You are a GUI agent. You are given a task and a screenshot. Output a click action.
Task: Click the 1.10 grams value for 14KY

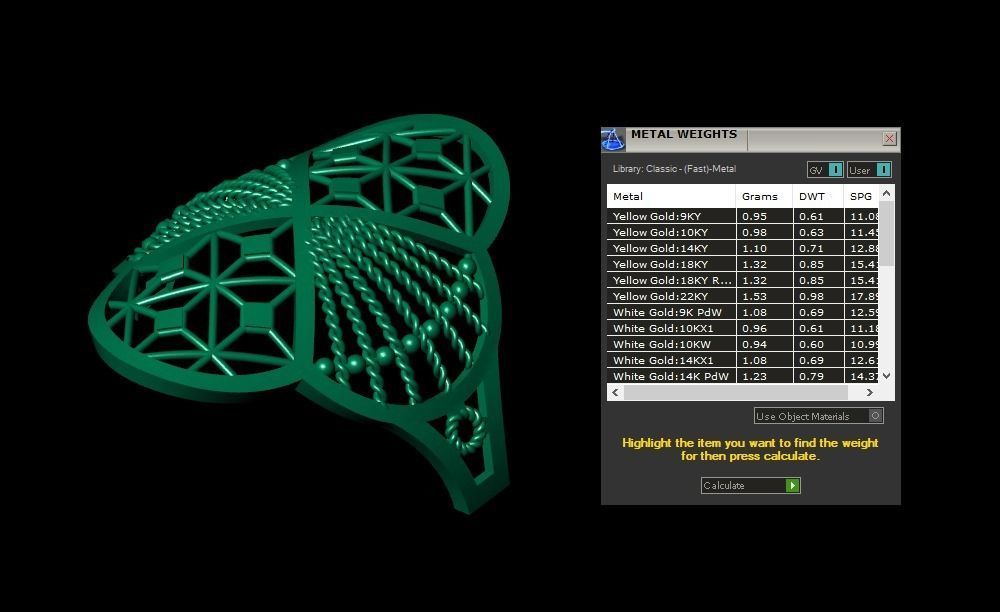click(754, 248)
